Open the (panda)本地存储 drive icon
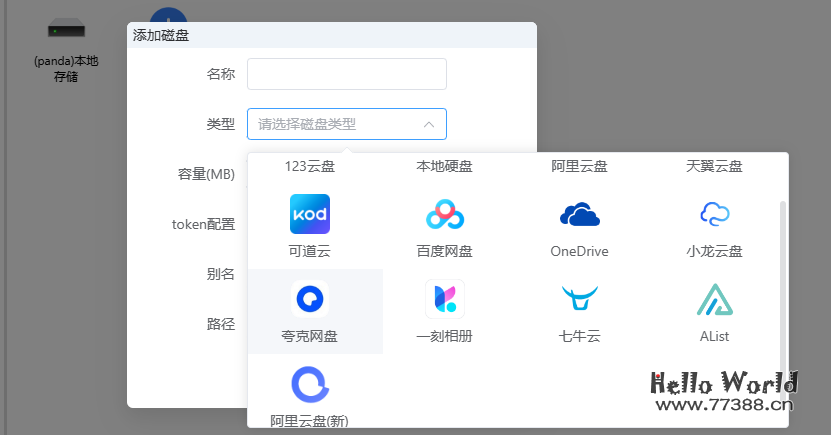The image size is (831, 435). click(66, 28)
